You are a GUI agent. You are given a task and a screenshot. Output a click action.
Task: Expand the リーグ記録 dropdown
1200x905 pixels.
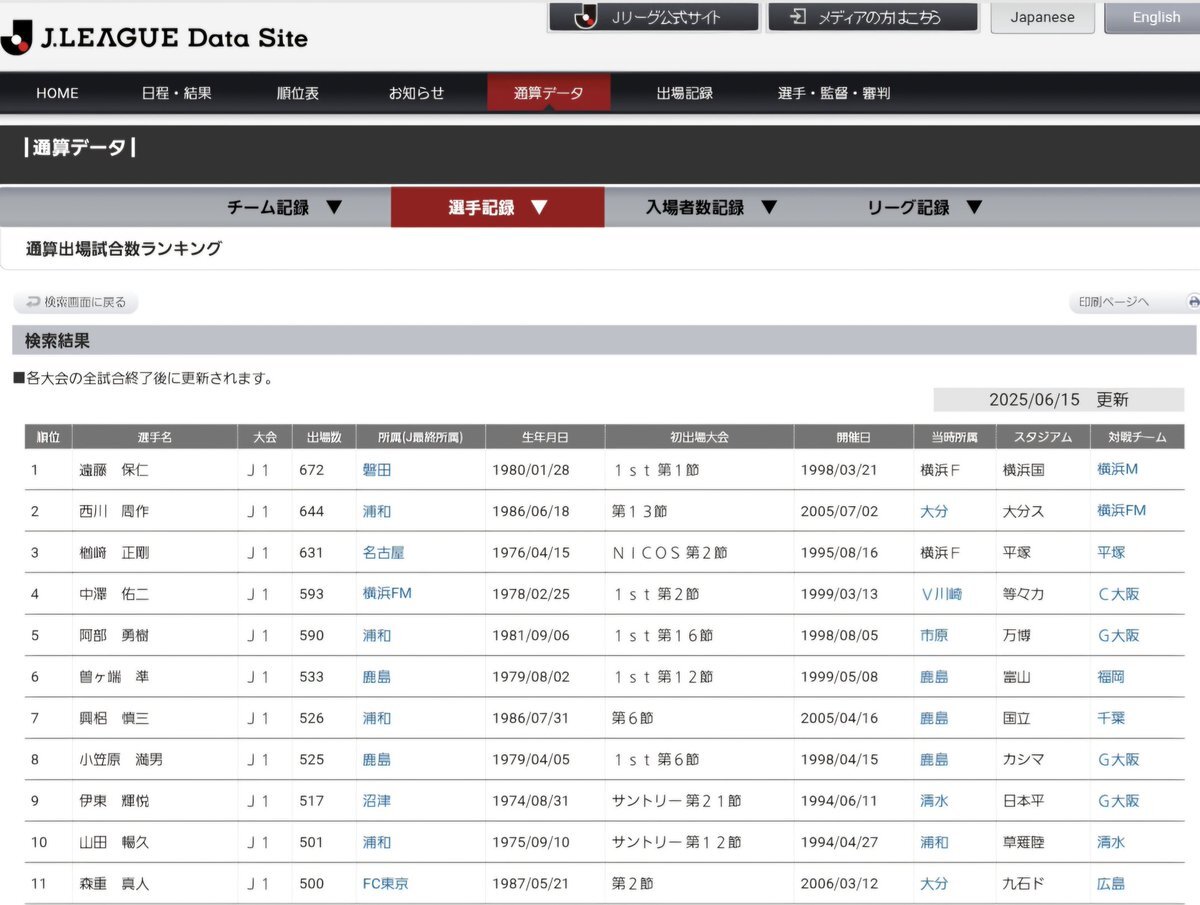pos(925,208)
